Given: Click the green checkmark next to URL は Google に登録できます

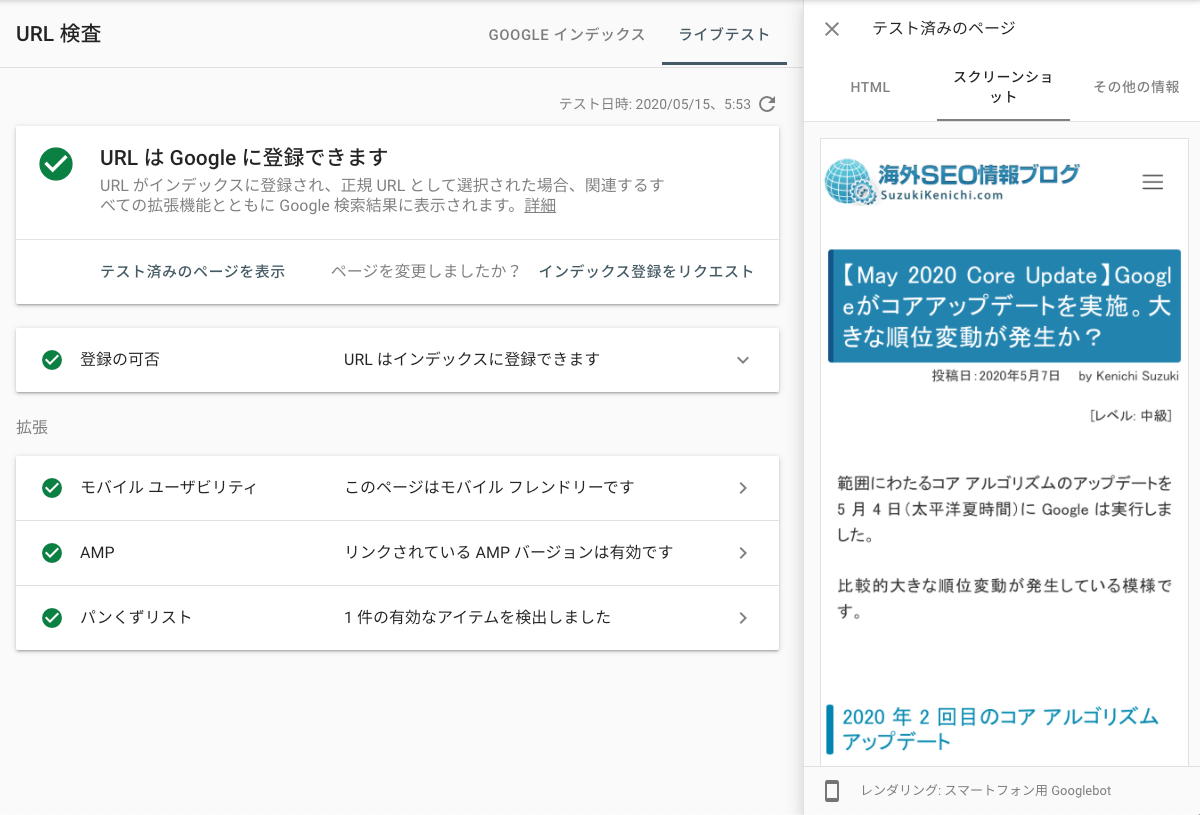Looking at the screenshot, I should tap(56, 164).
